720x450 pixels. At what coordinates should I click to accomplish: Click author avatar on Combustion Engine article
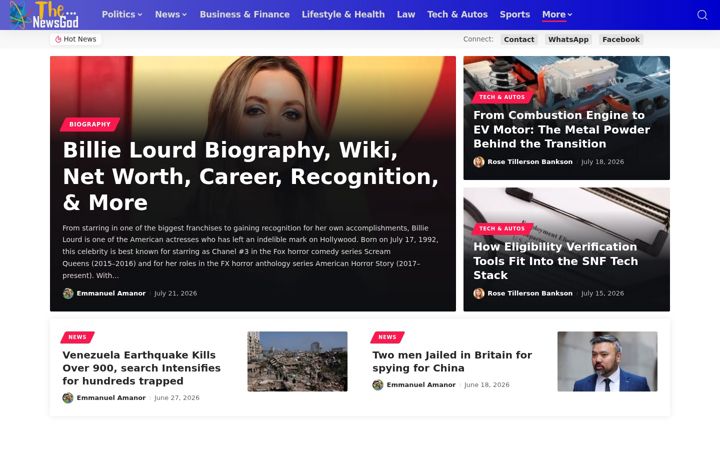tap(479, 162)
